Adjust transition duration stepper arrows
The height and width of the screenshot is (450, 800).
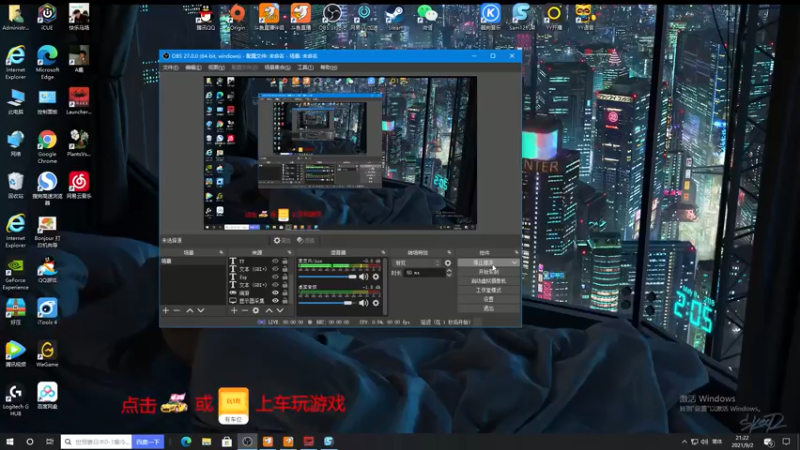pos(449,273)
